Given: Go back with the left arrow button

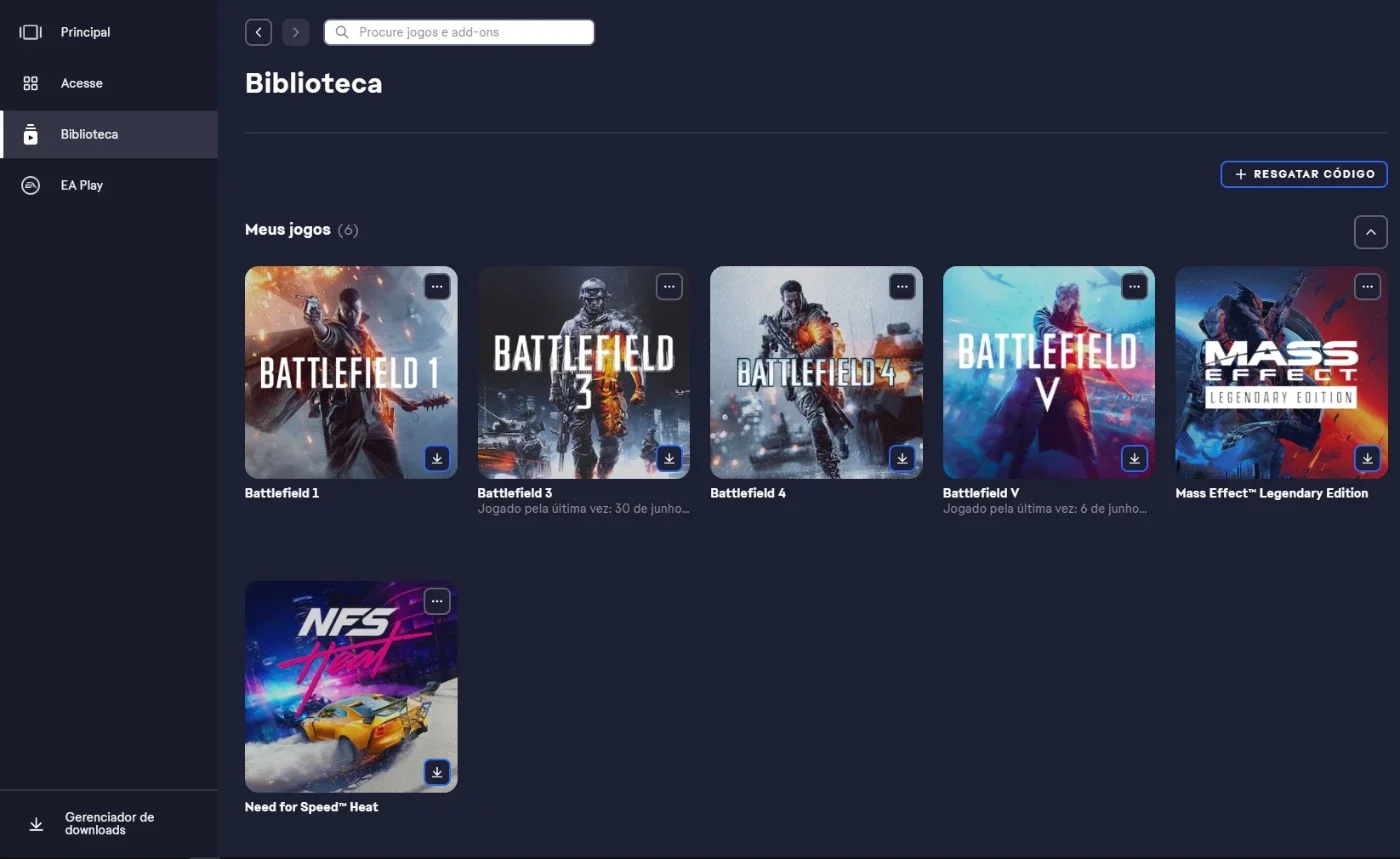Looking at the screenshot, I should point(258,32).
